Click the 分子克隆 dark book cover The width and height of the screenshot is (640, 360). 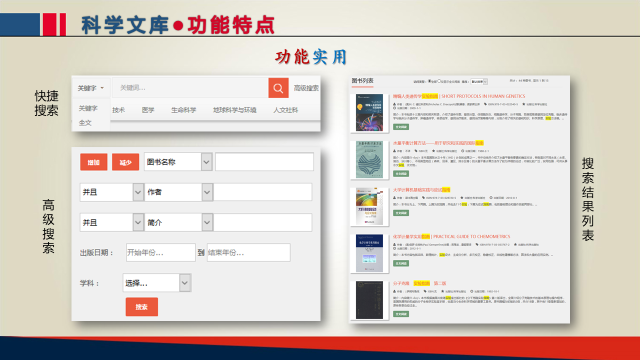pos(369,300)
